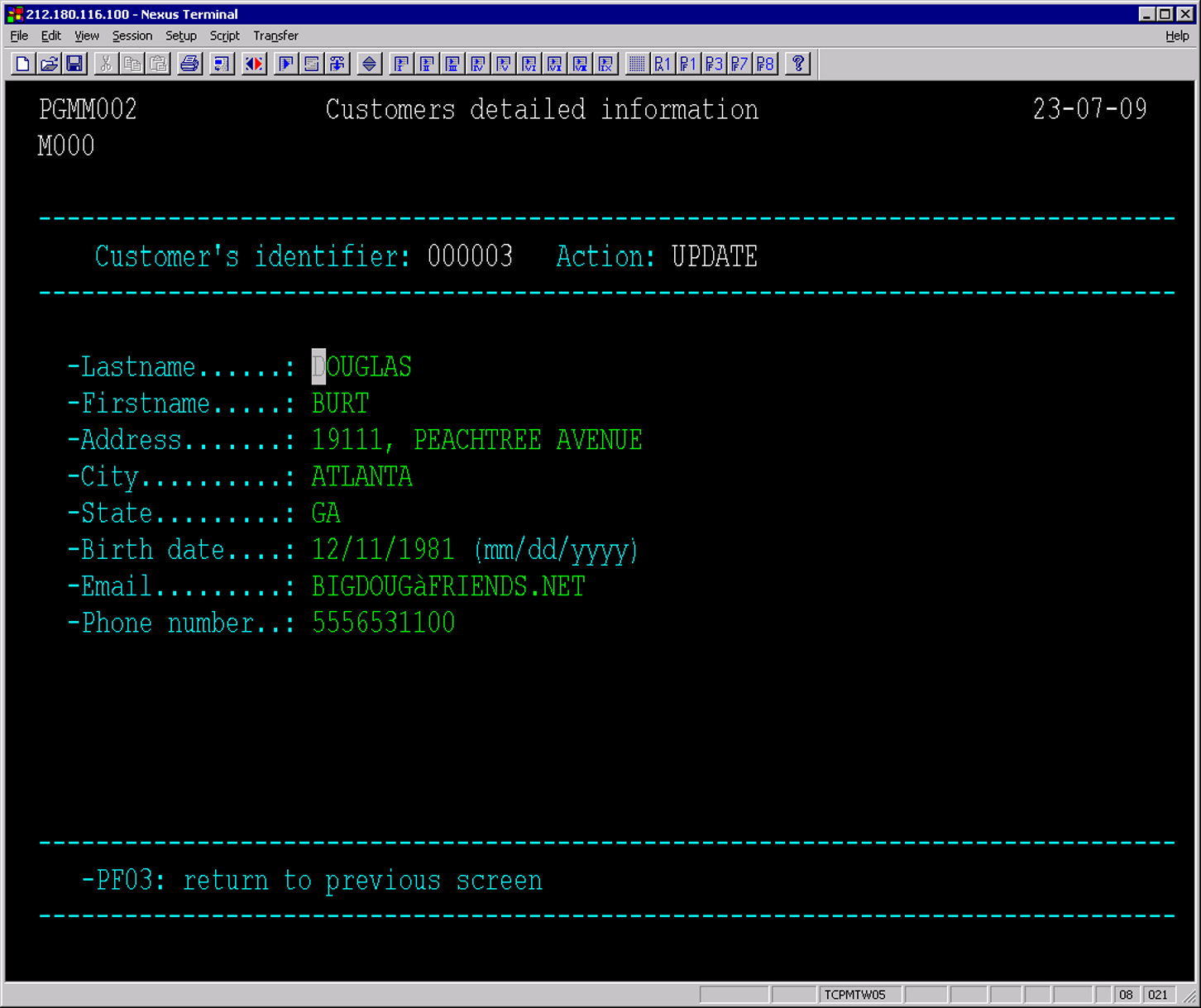Click the Firstname field containing BURT

(340, 404)
